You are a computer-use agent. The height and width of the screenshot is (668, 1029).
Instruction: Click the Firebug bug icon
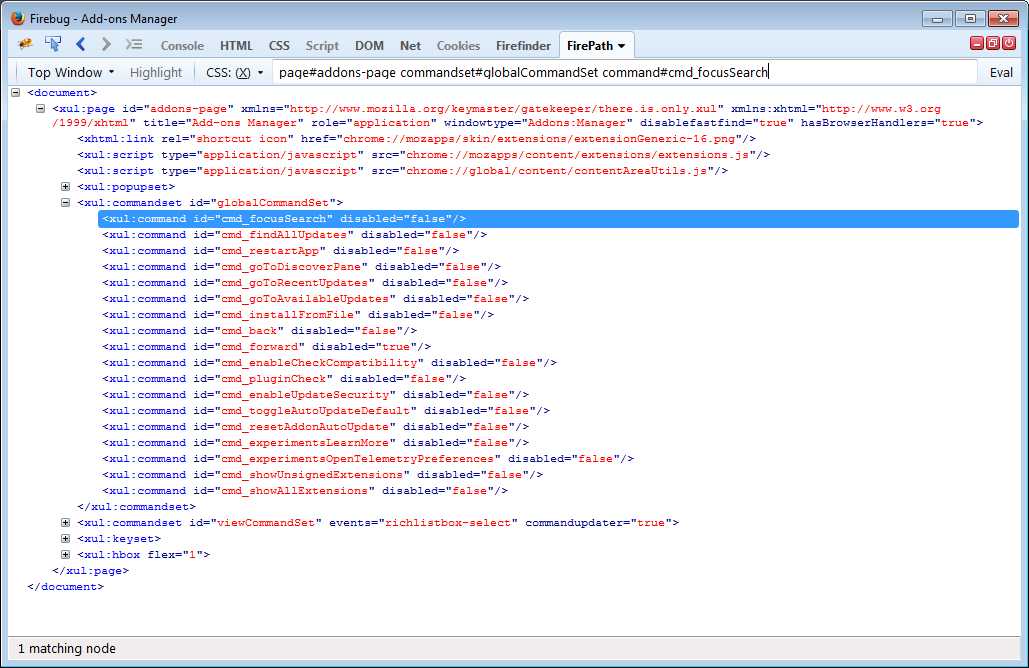[26, 45]
